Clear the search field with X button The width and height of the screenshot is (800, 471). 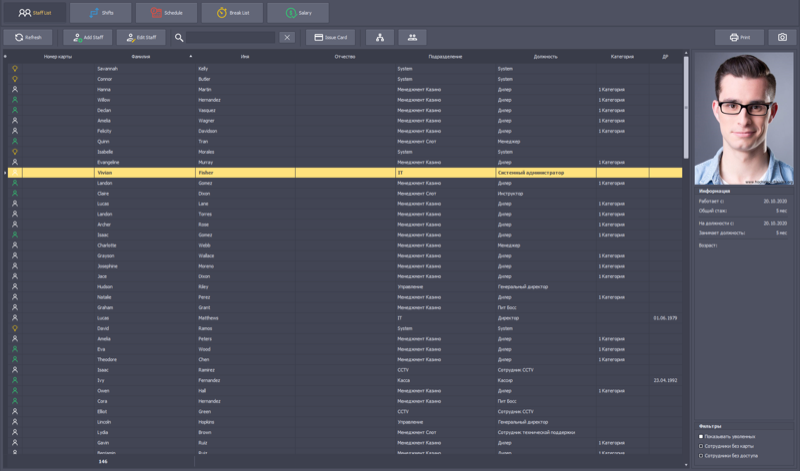(287, 37)
